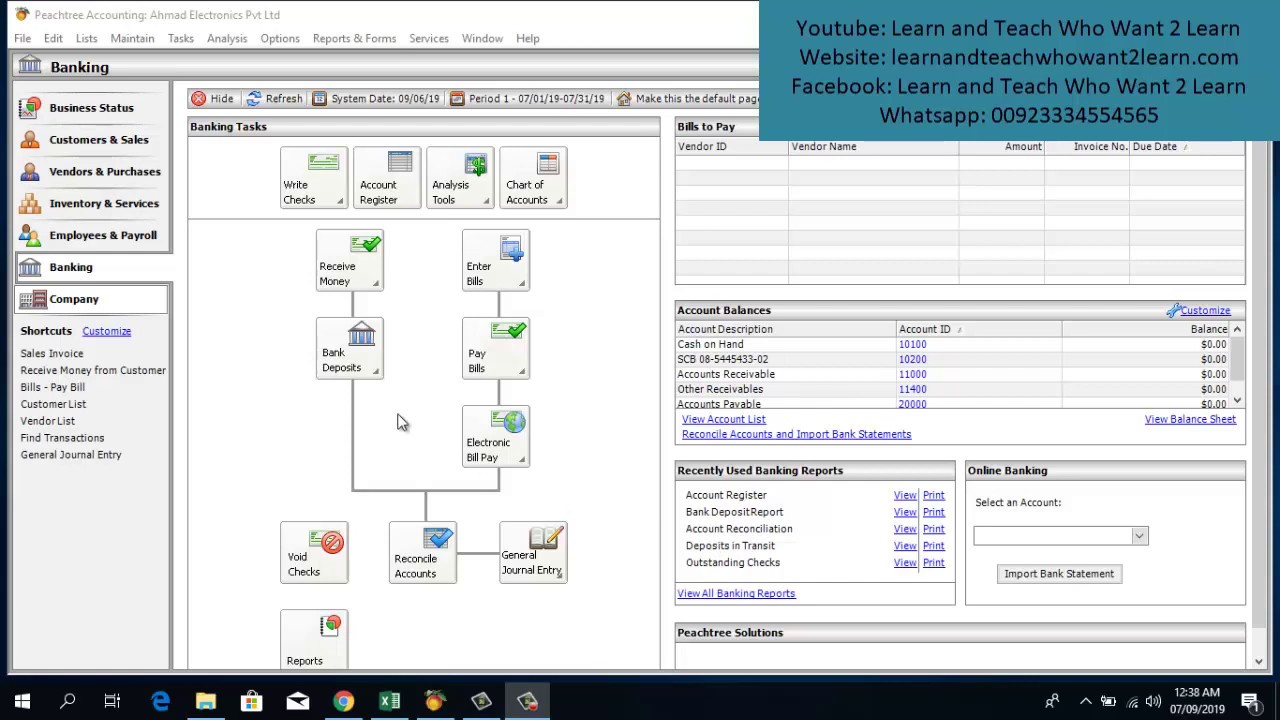Open File Explorer from the taskbar
1280x720 pixels.
pos(205,701)
